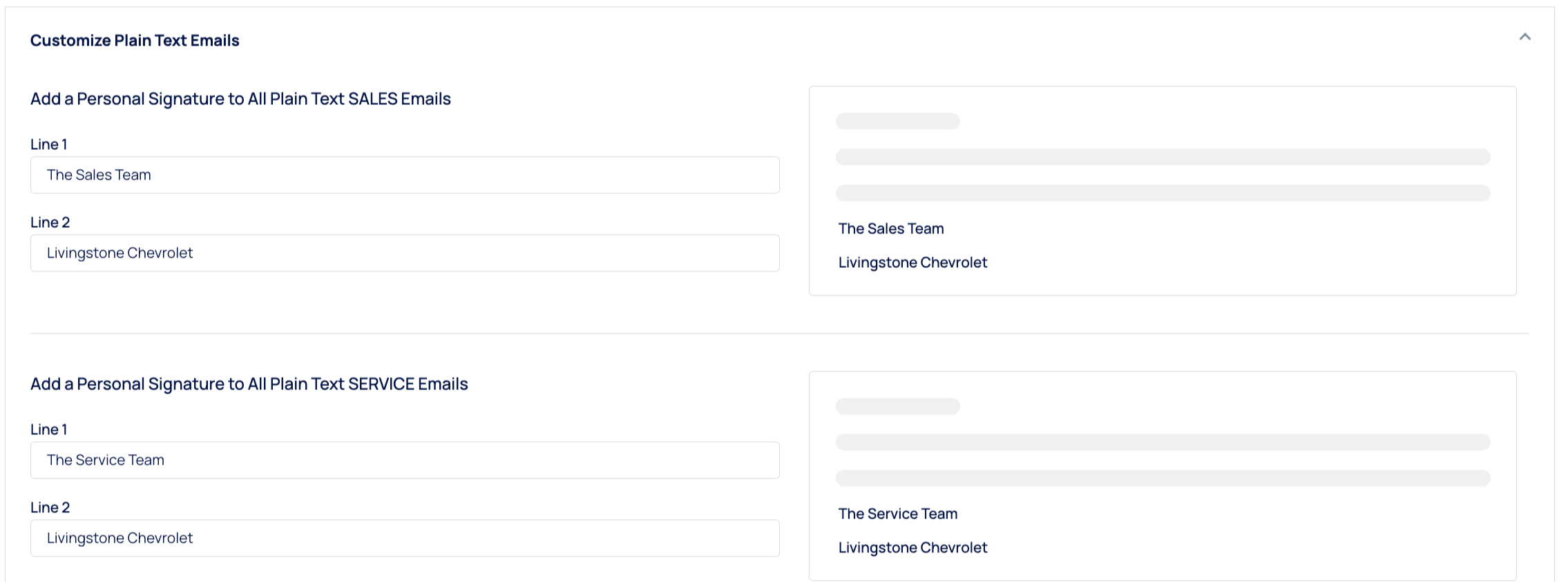Click the Customize Plain Text Emails header title
The height and width of the screenshot is (582, 1568).
pyautogui.click(x=135, y=41)
